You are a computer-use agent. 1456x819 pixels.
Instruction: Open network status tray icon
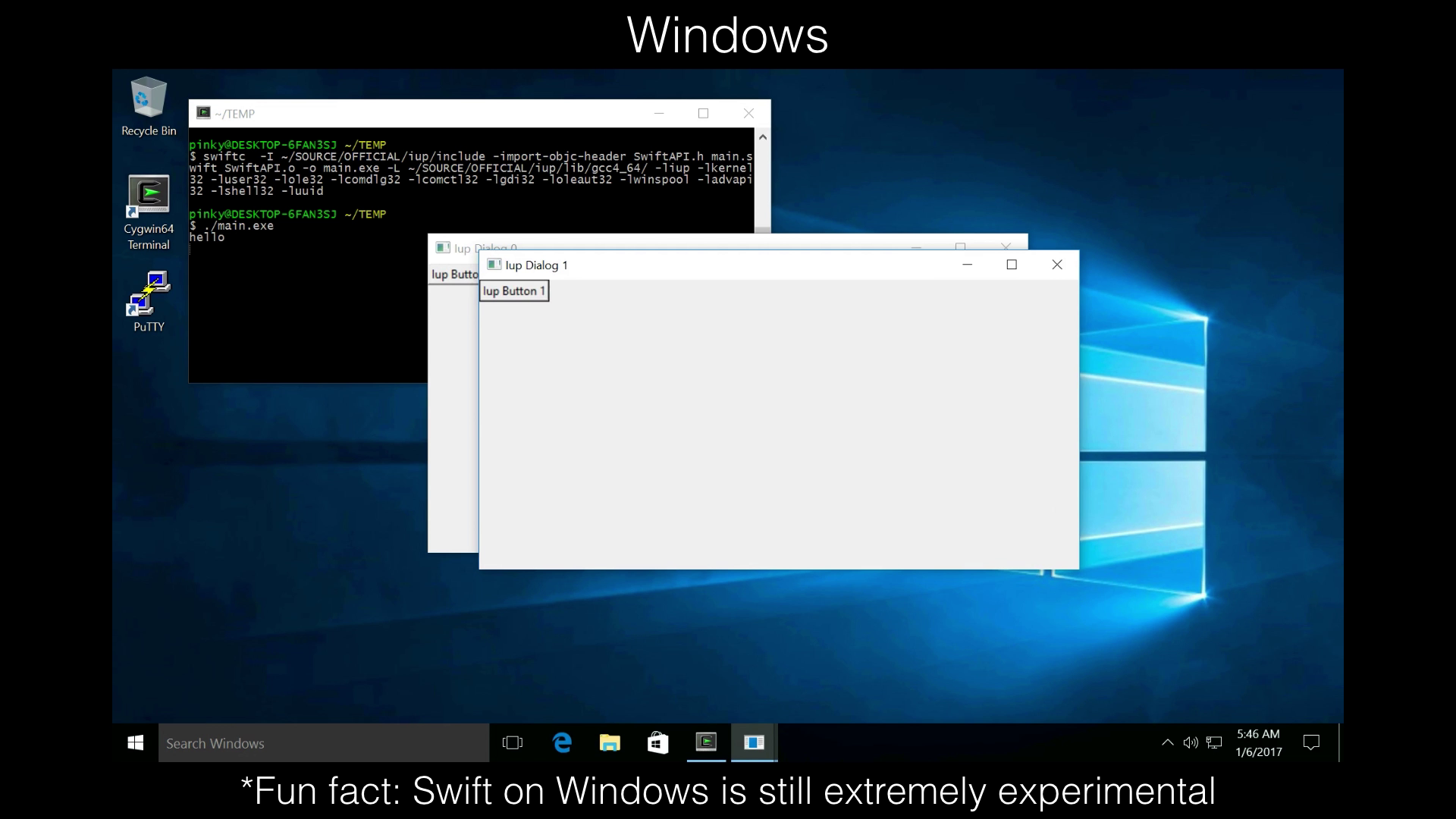point(1214,743)
